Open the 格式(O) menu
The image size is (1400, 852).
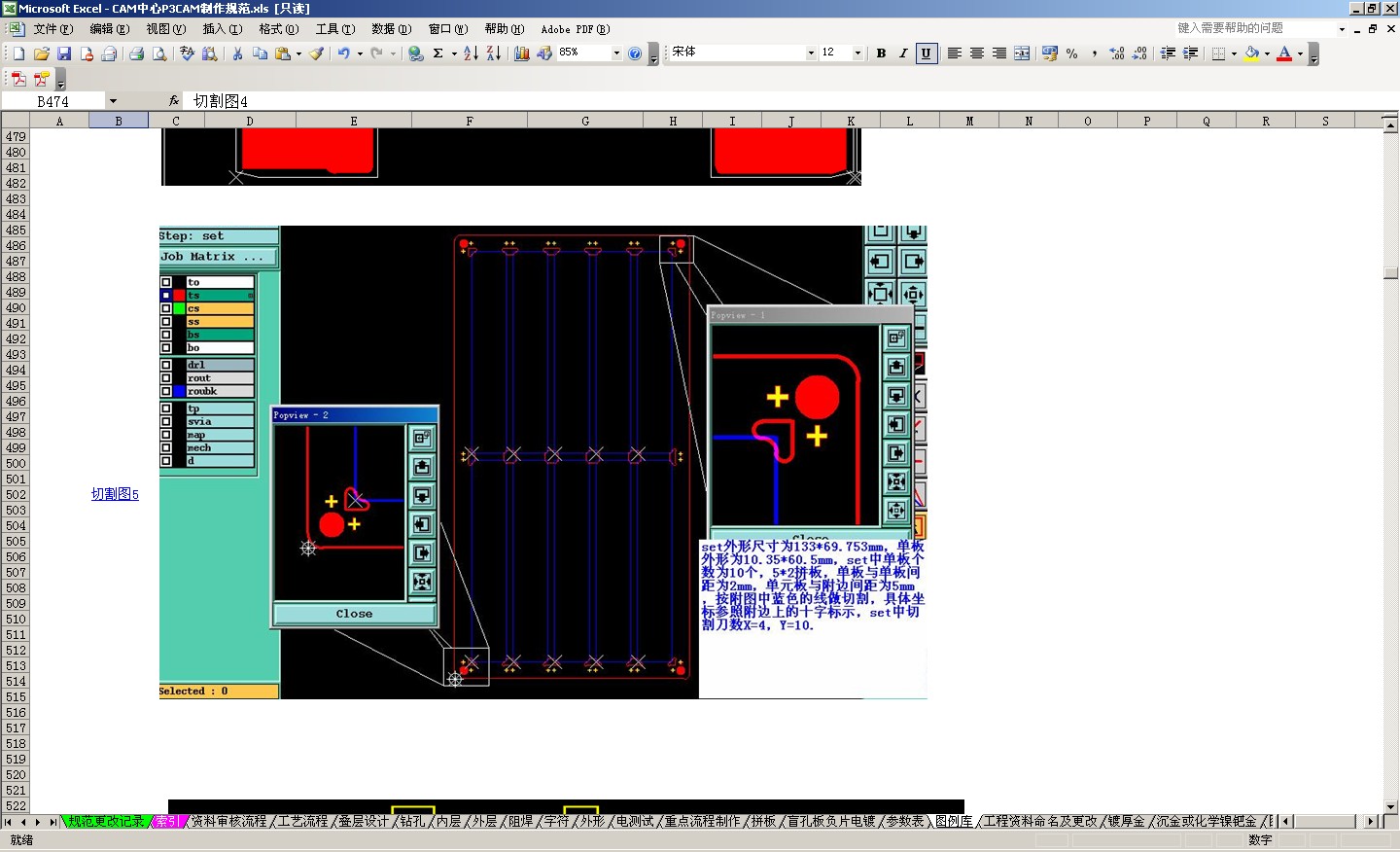coord(279,29)
